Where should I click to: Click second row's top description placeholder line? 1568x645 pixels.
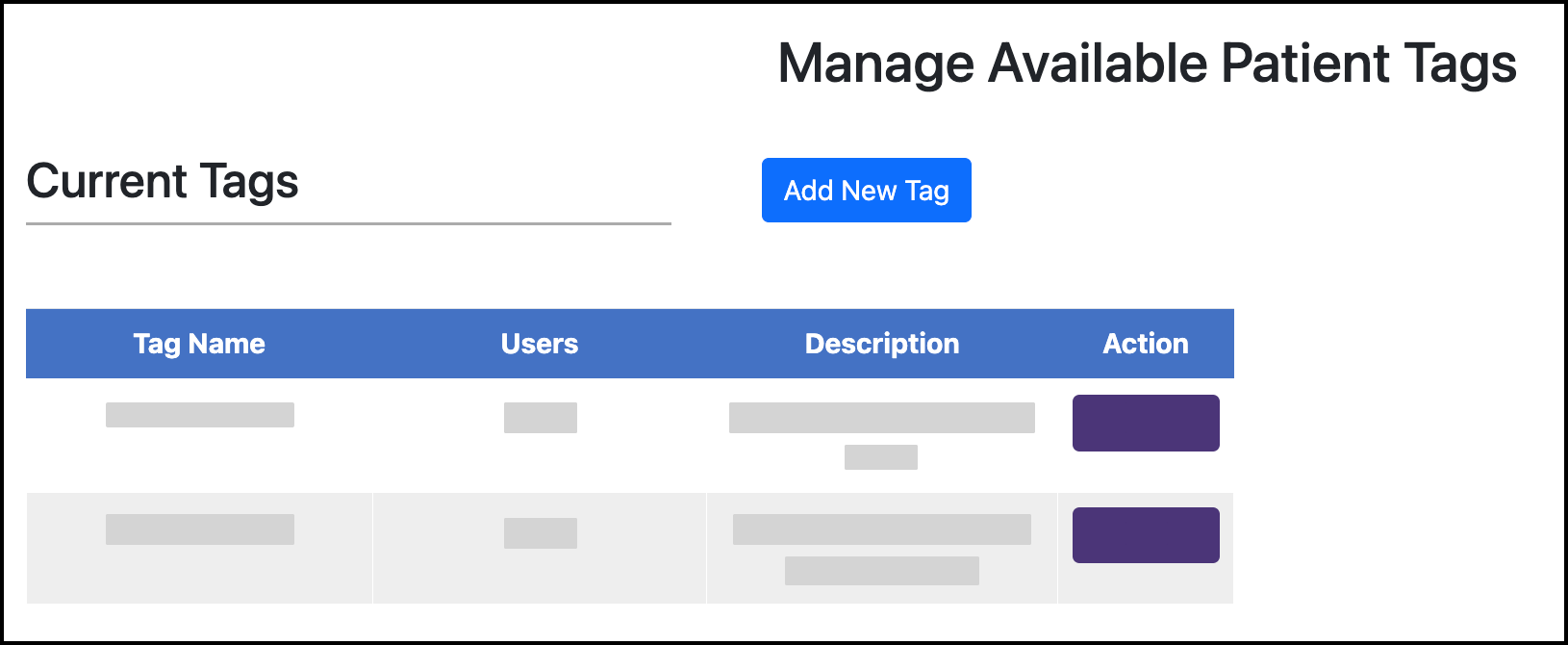881,529
